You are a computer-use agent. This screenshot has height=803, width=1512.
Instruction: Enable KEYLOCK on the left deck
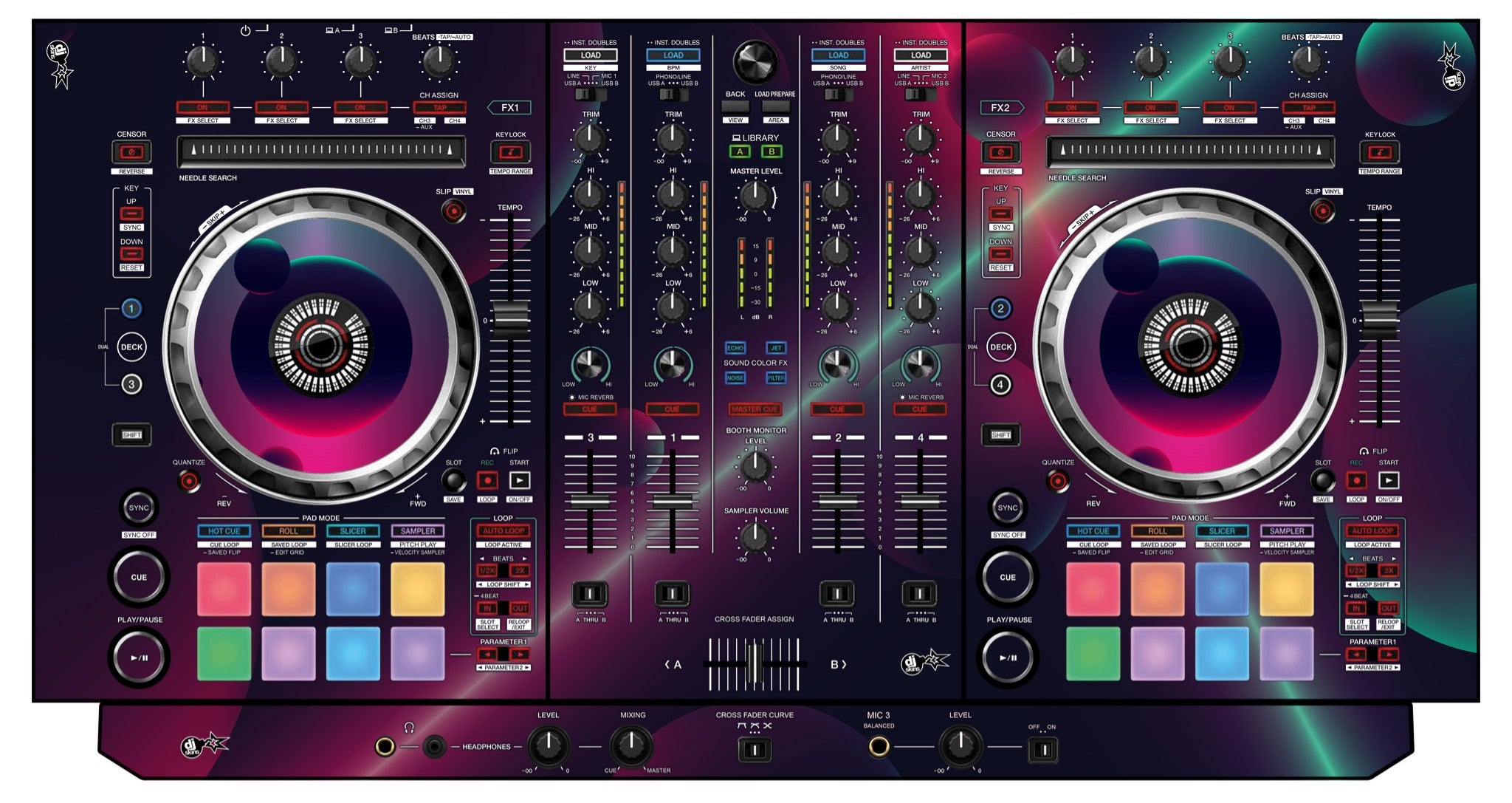pyautogui.click(x=511, y=153)
